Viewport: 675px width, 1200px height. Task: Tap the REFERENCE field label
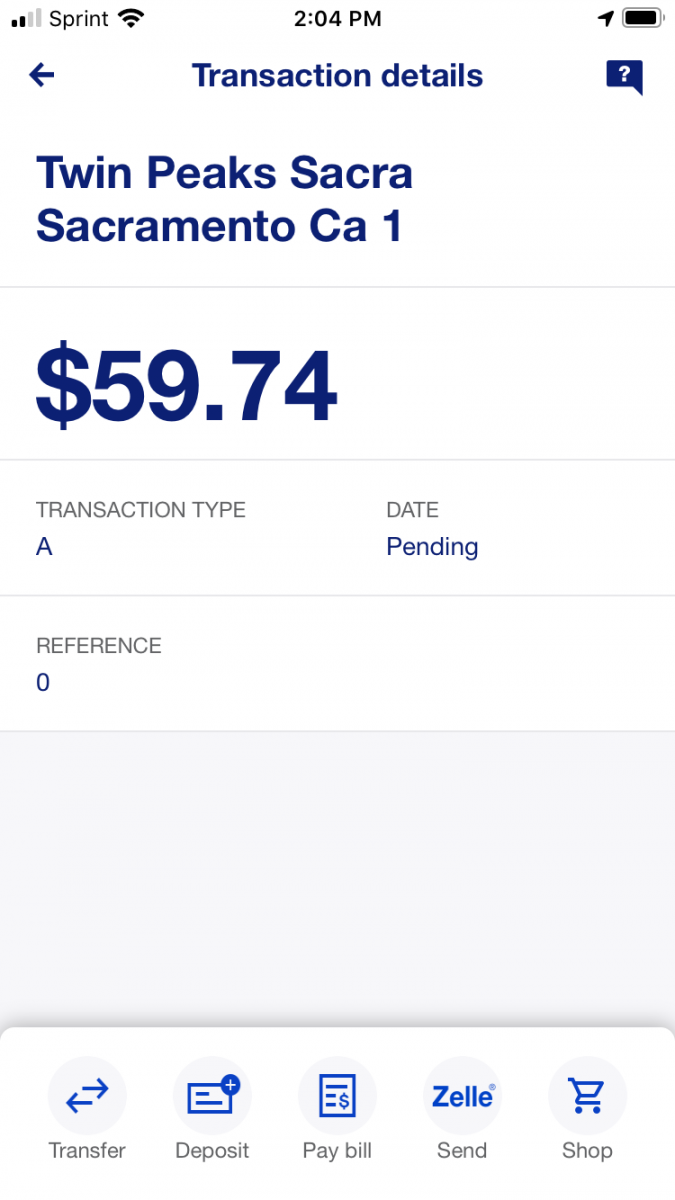[99, 646]
